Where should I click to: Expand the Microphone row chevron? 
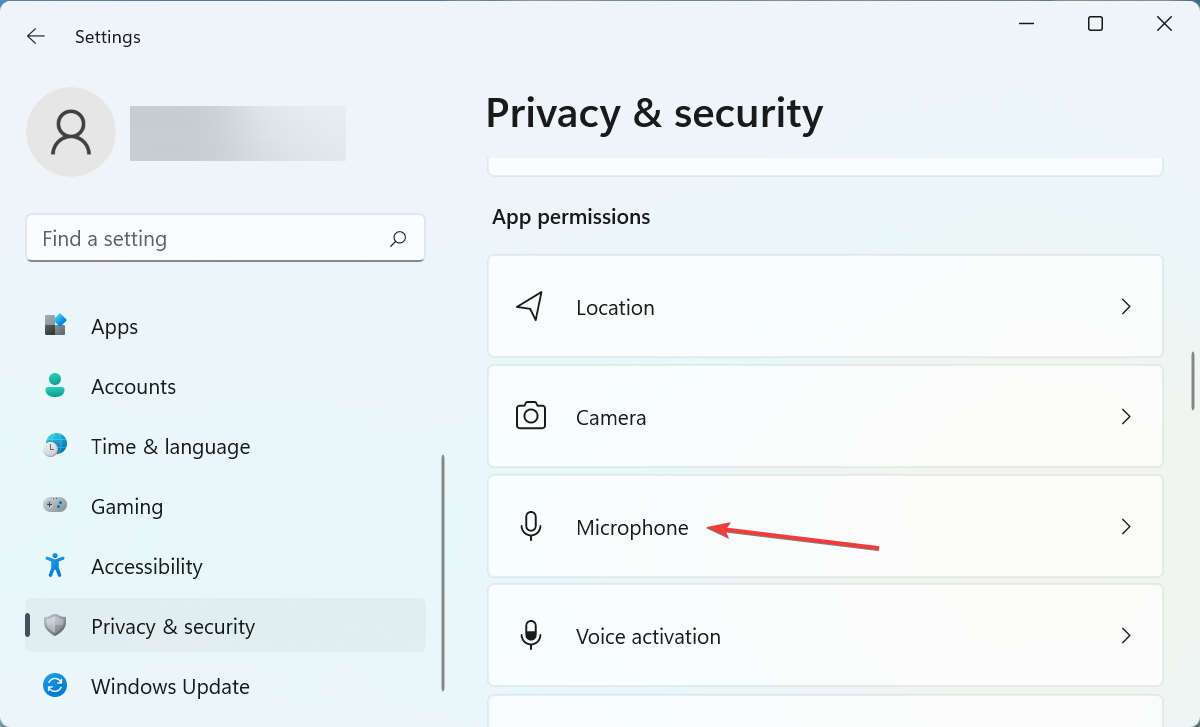click(x=1126, y=527)
